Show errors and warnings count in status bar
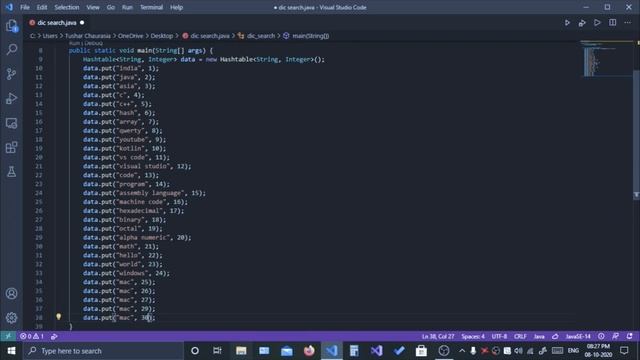The height and width of the screenshot is (360, 640). tap(32, 336)
